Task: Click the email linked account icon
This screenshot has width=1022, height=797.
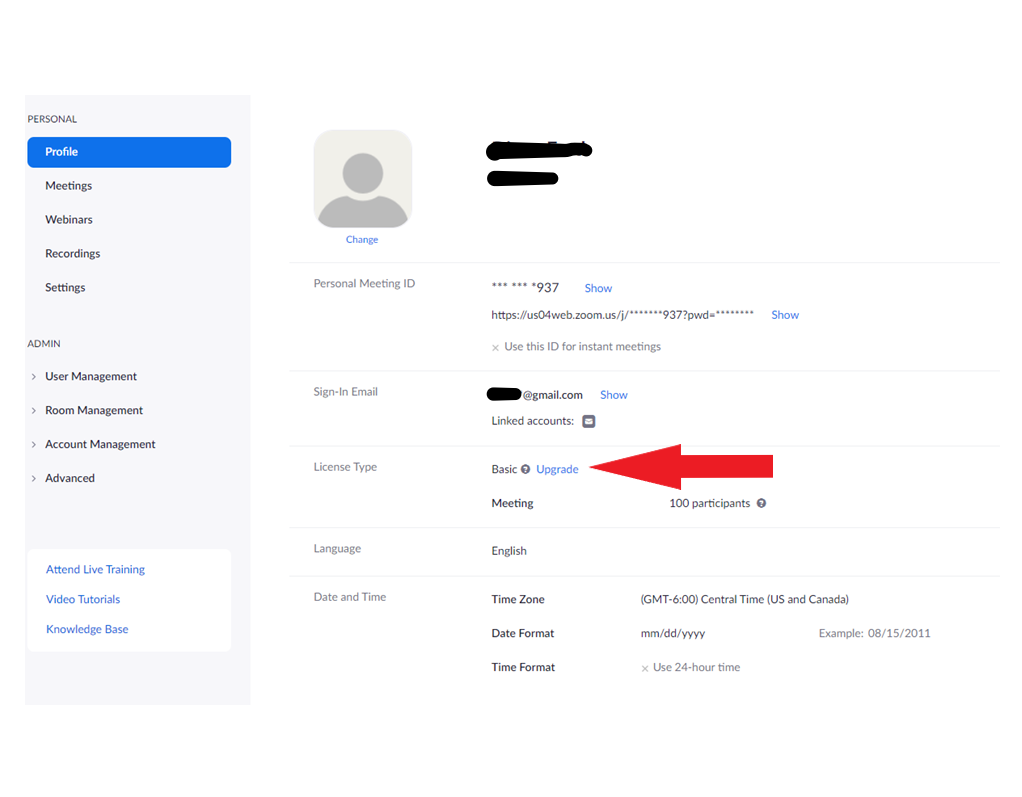Action: [x=588, y=421]
